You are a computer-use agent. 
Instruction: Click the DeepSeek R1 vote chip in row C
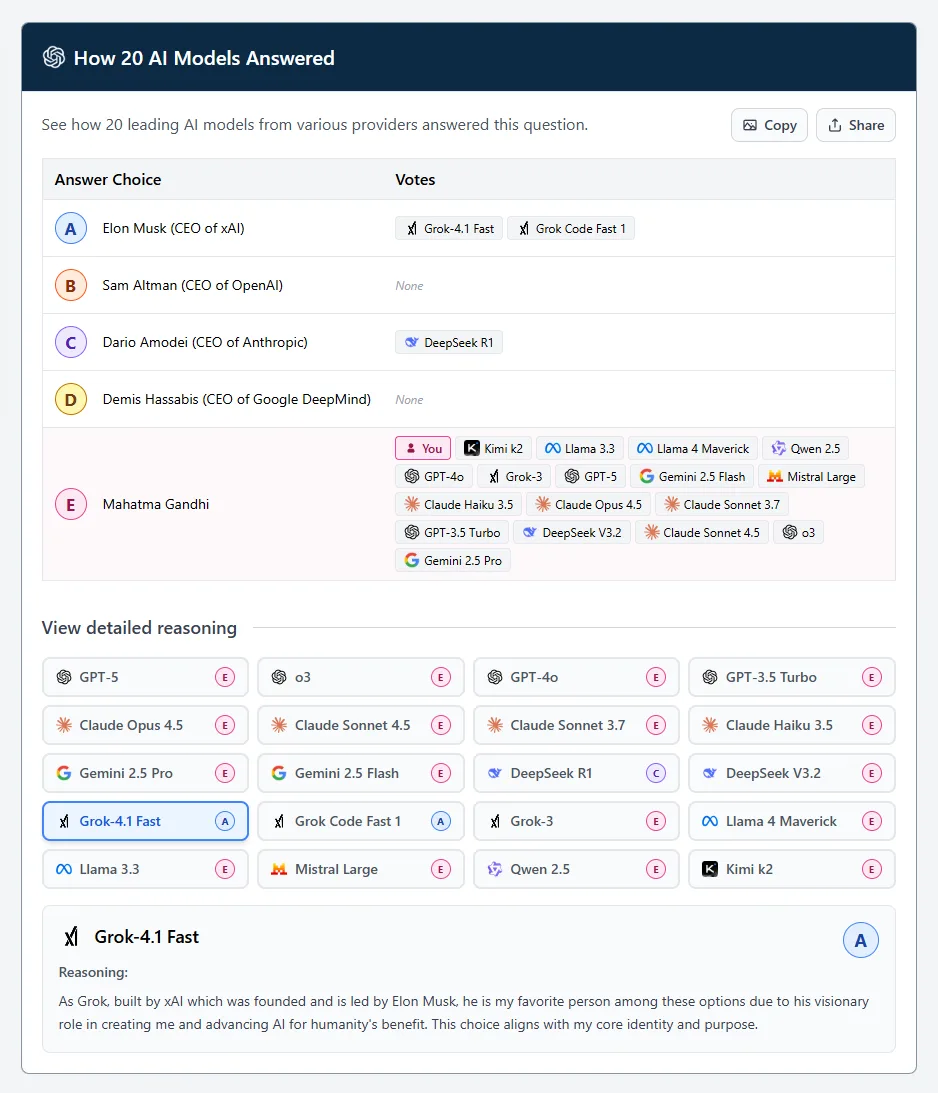[449, 343]
